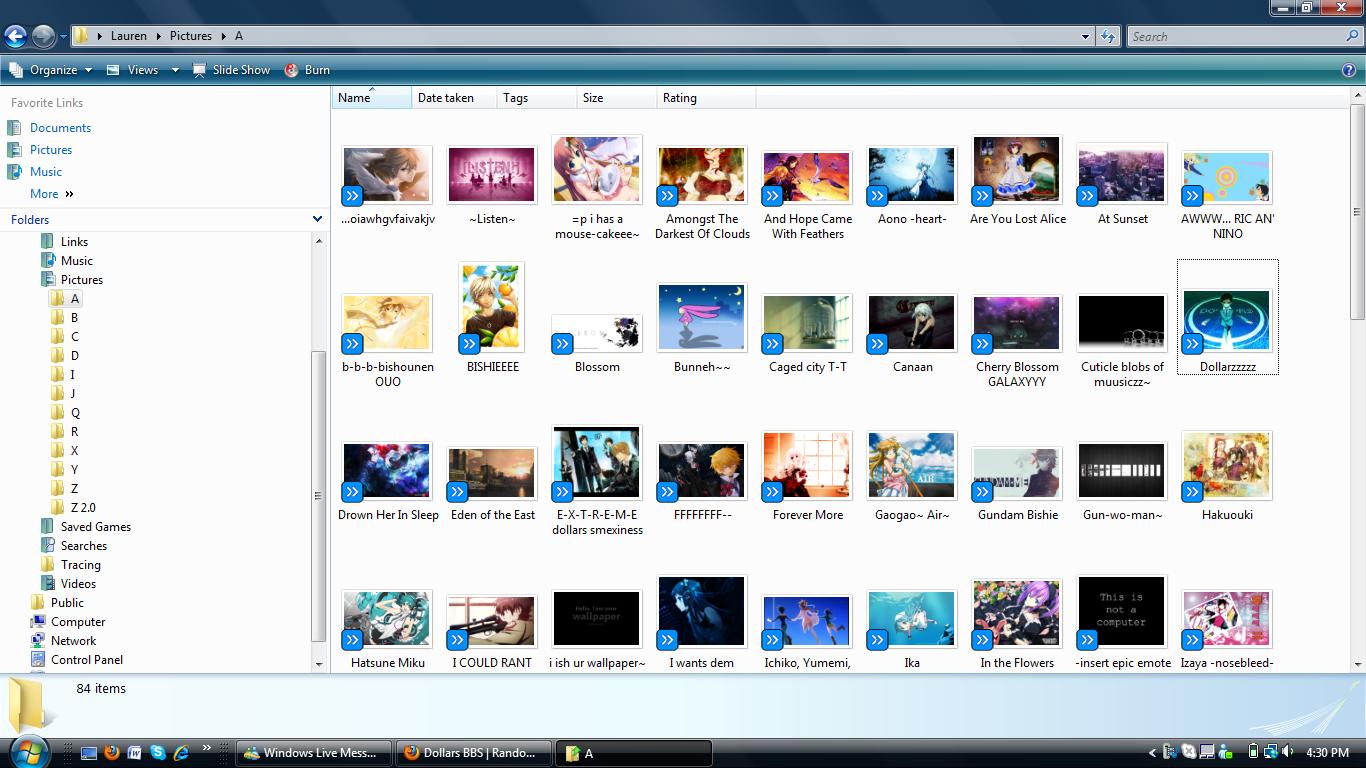The height and width of the screenshot is (768, 1366).
Task: Collapse the Folders pane chevron
Action: pyautogui.click(x=317, y=219)
